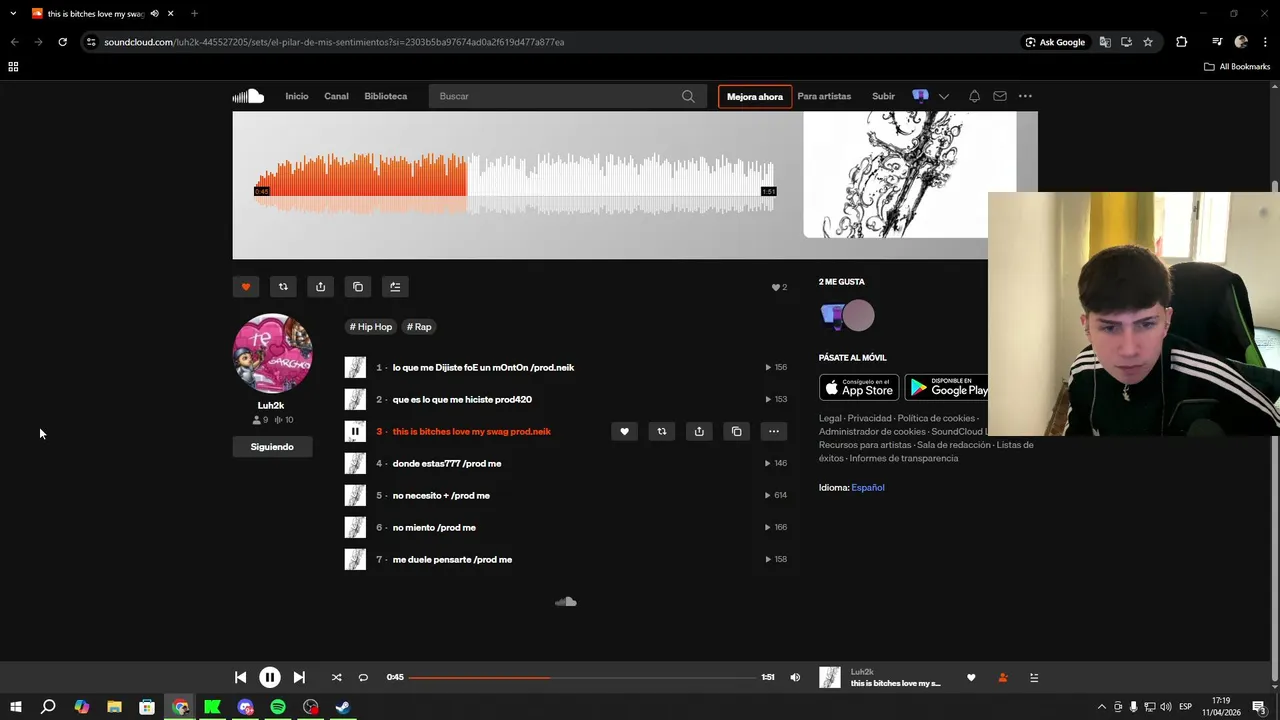Viewport: 1280px width, 720px height.
Task: Bookmark page with the star icon
Action: coord(1148,42)
